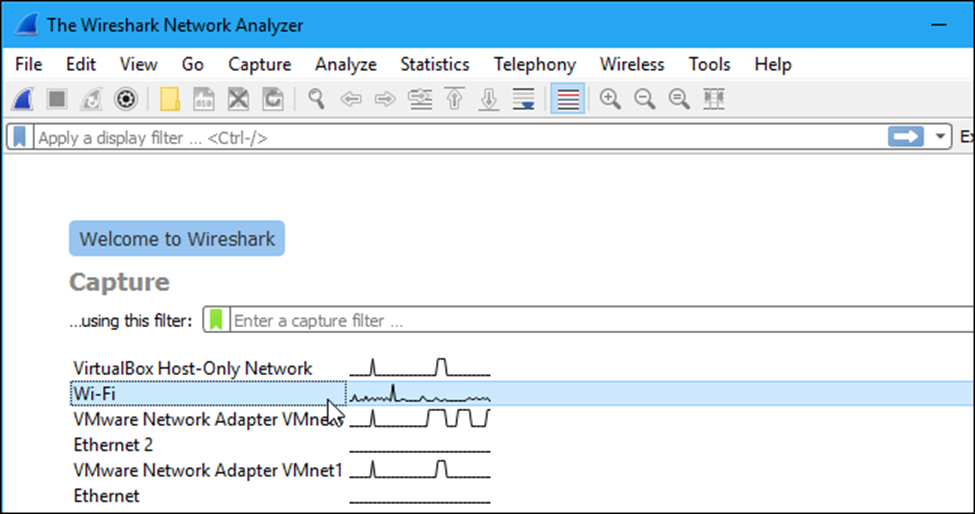Start capturing packets with shark fin icon
Image resolution: width=975 pixels, height=514 pixels.
pyautogui.click(x=22, y=99)
